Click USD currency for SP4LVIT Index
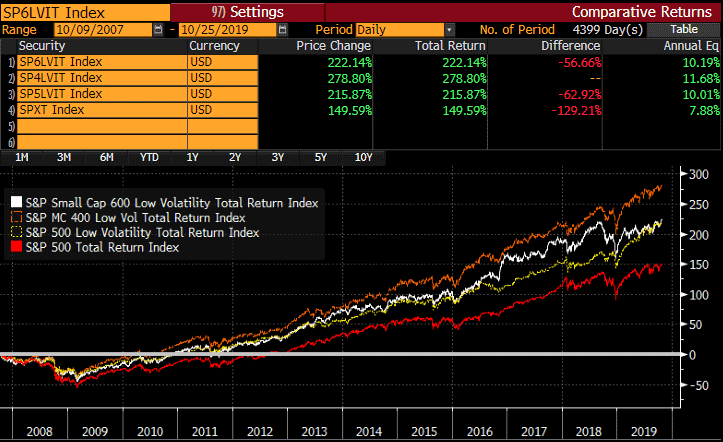Screen dimensions: 723x442 [x=223, y=78]
